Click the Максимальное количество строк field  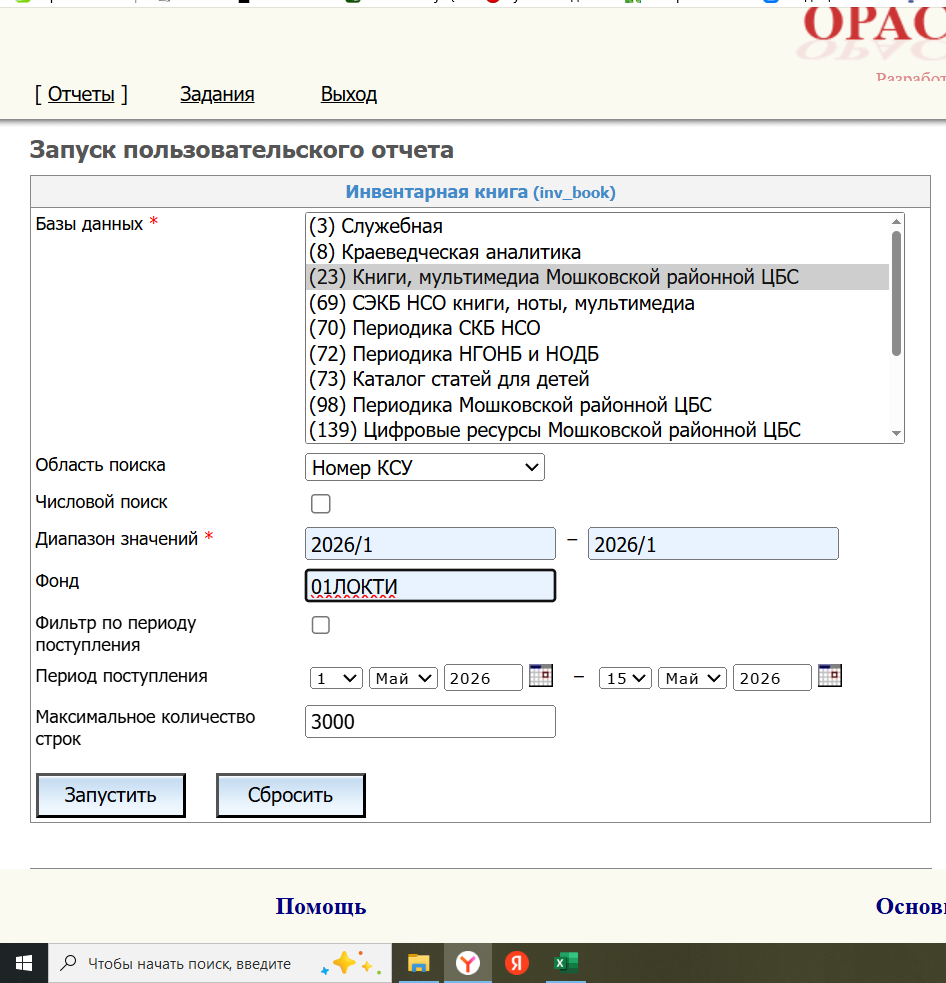point(430,721)
